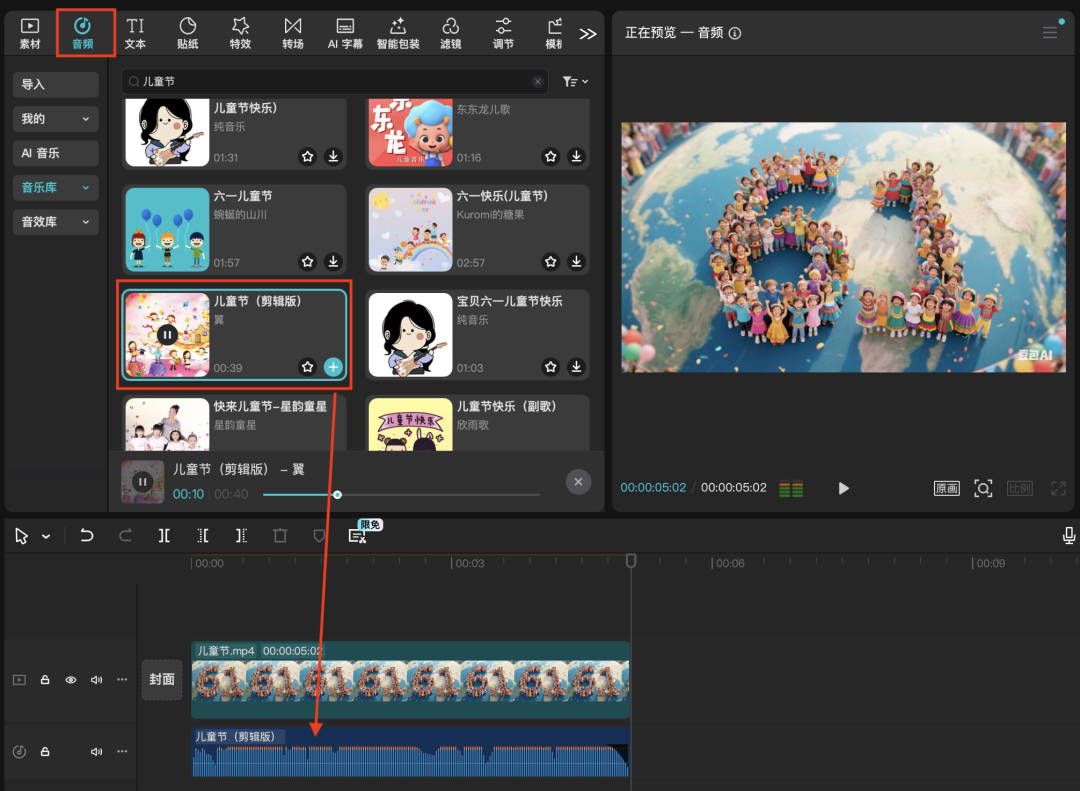The width and height of the screenshot is (1080, 791).
Task: Click the undo arrow in timeline toolbar
Action: (87, 536)
